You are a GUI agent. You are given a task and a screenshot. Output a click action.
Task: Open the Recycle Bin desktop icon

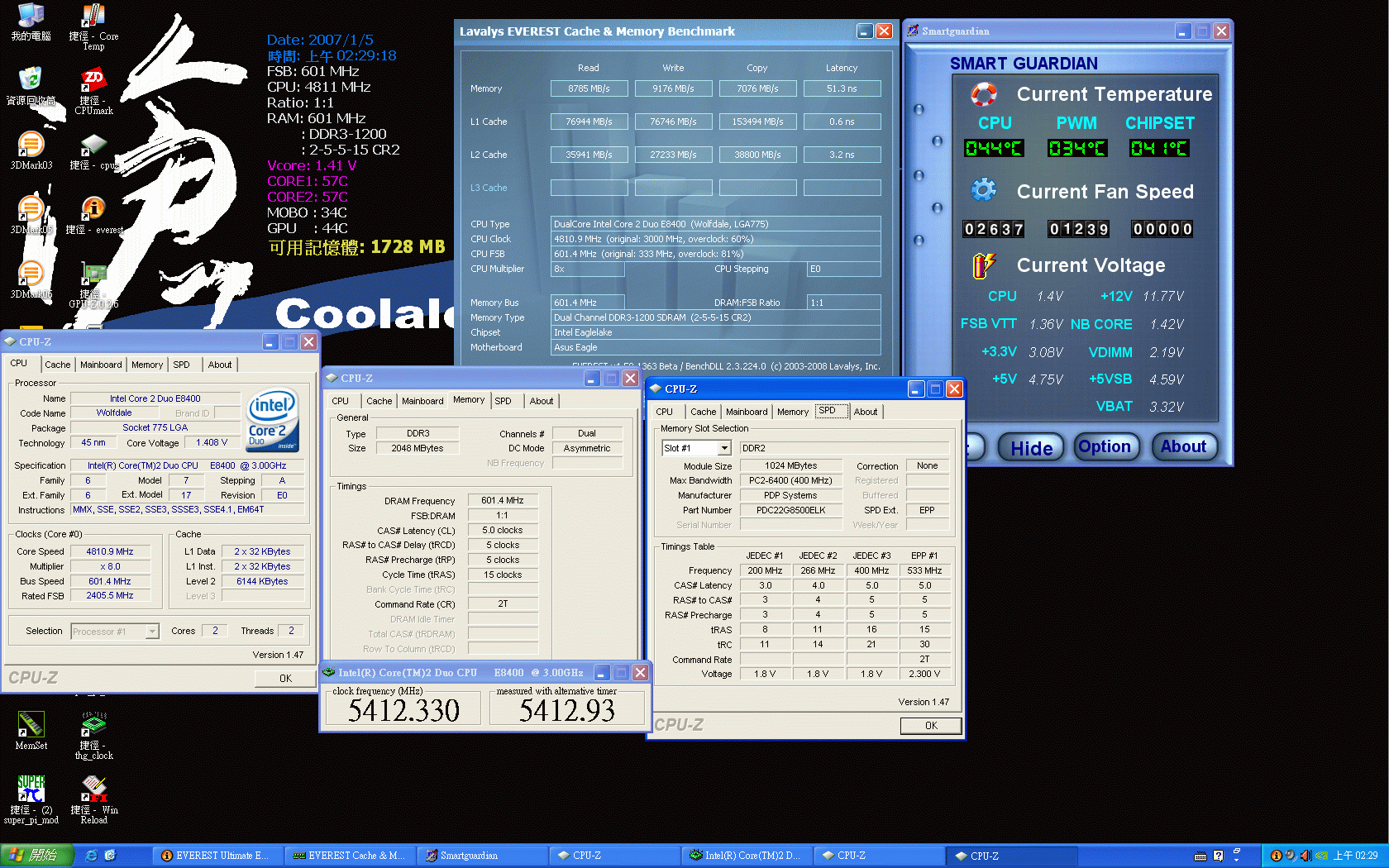(31, 86)
